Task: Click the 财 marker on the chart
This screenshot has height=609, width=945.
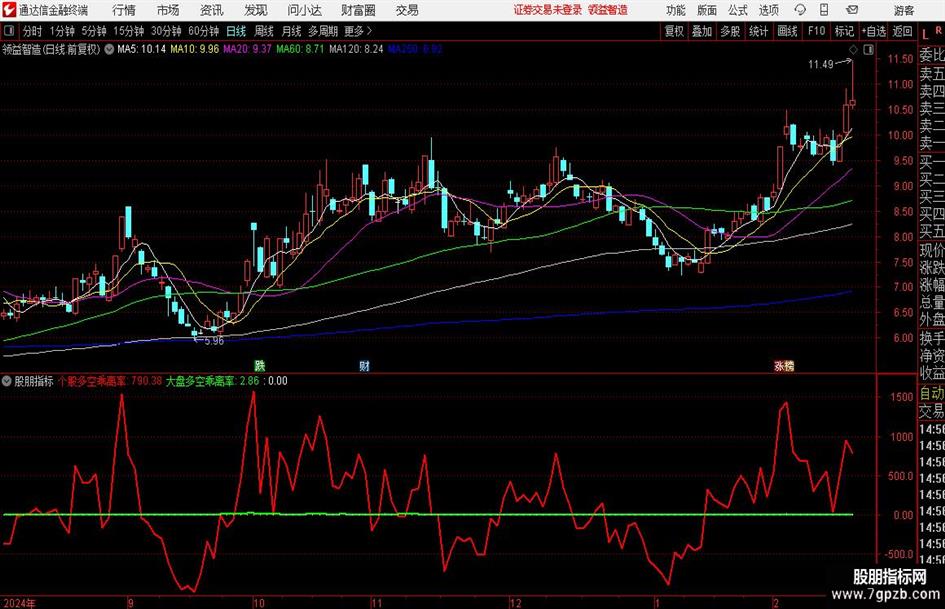Action: [x=364, y=365]
